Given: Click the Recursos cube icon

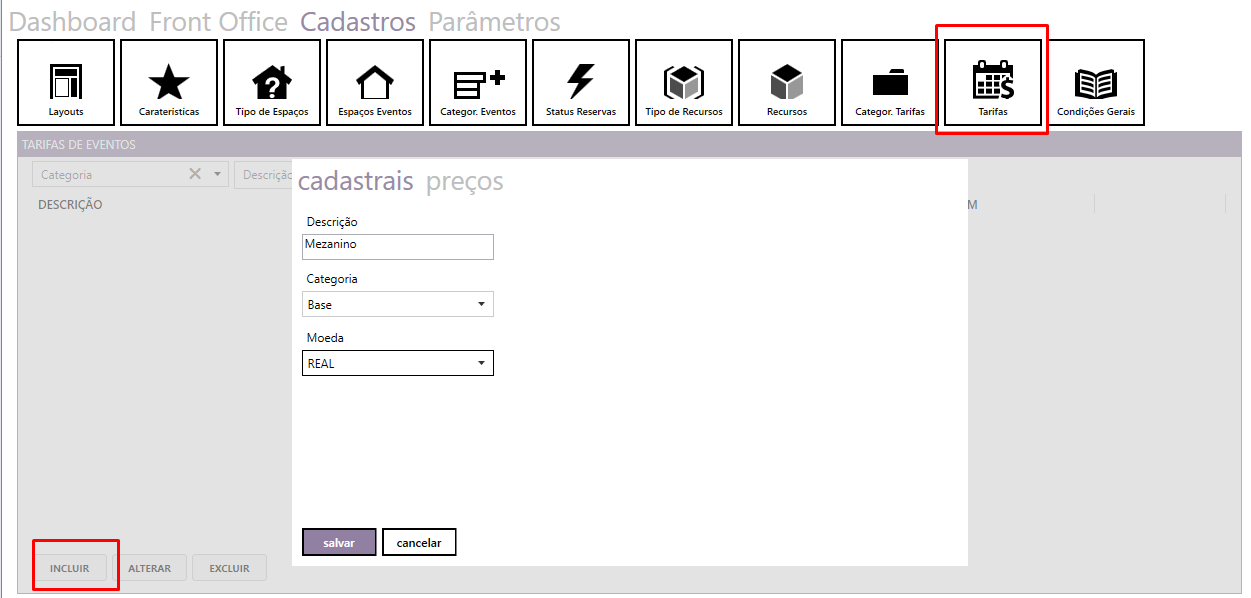Looking at the screenshot, I should [787, 83].
